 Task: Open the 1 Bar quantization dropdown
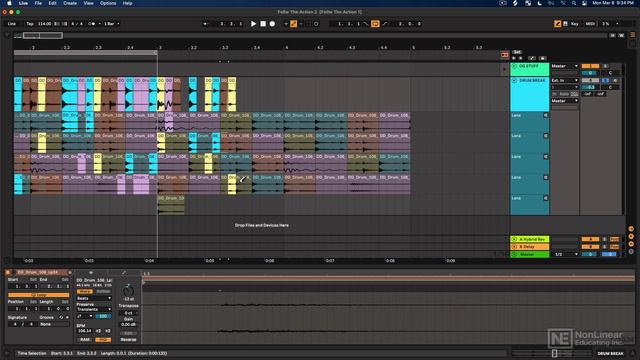(x=111, y=24)
